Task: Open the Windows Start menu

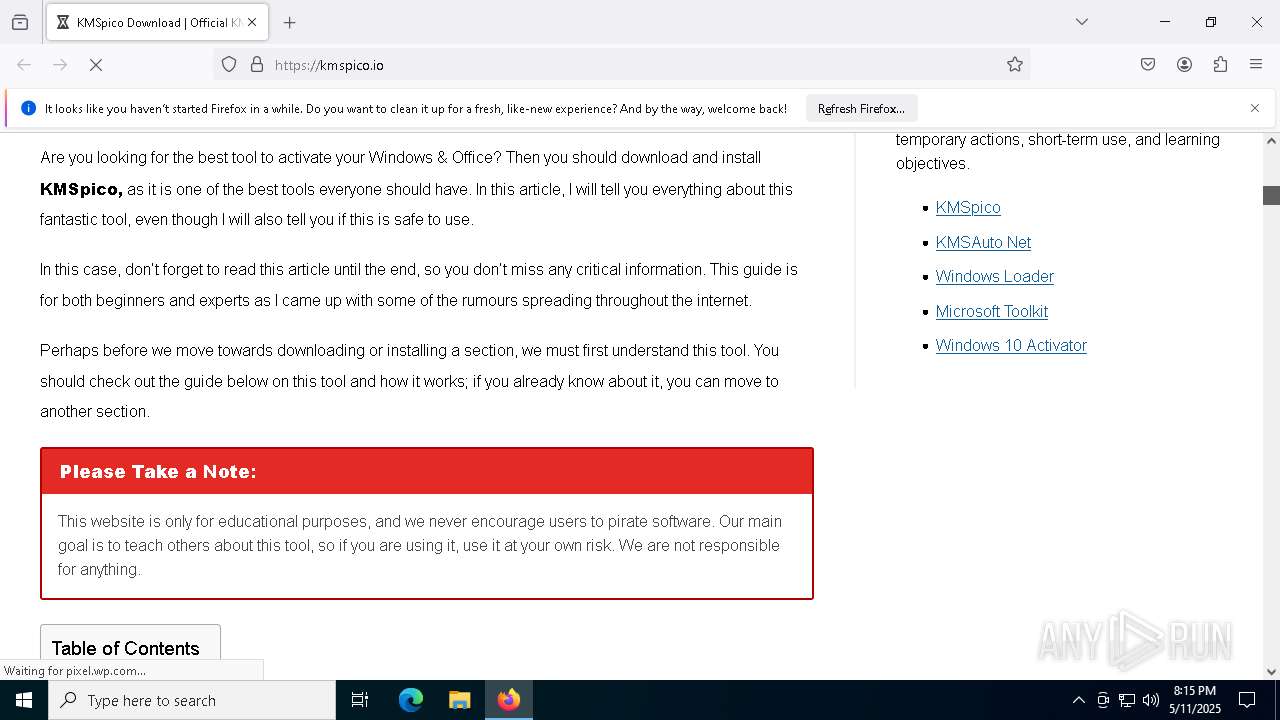Action: pos(24,700)
